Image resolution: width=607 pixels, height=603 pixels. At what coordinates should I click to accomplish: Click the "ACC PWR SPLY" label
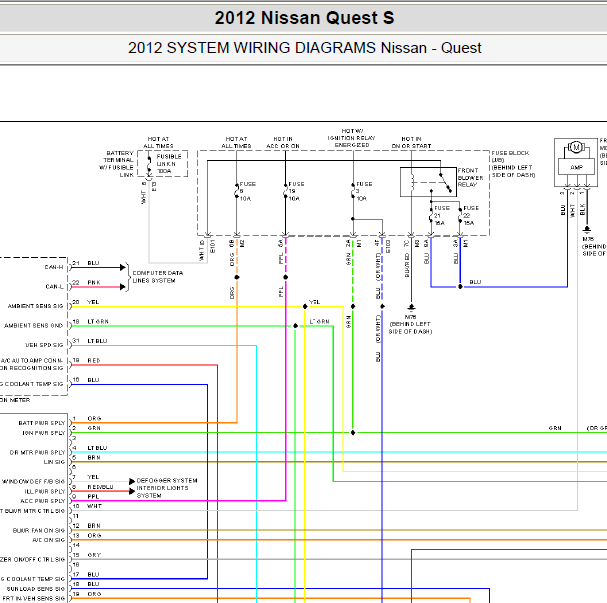pyautogui.click(x=43, y=501)
